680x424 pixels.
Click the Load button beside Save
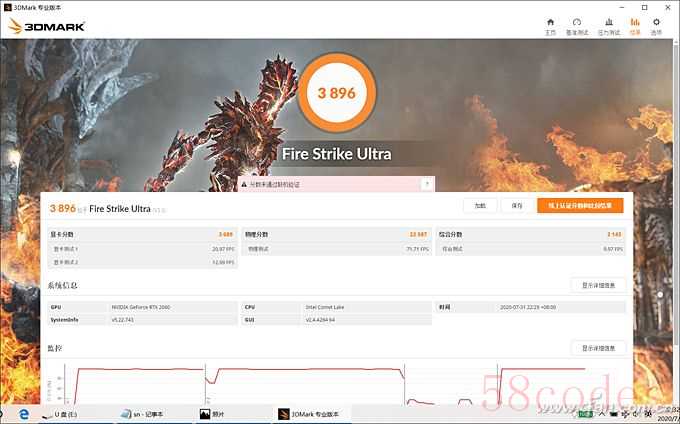[x=480, y=205]
